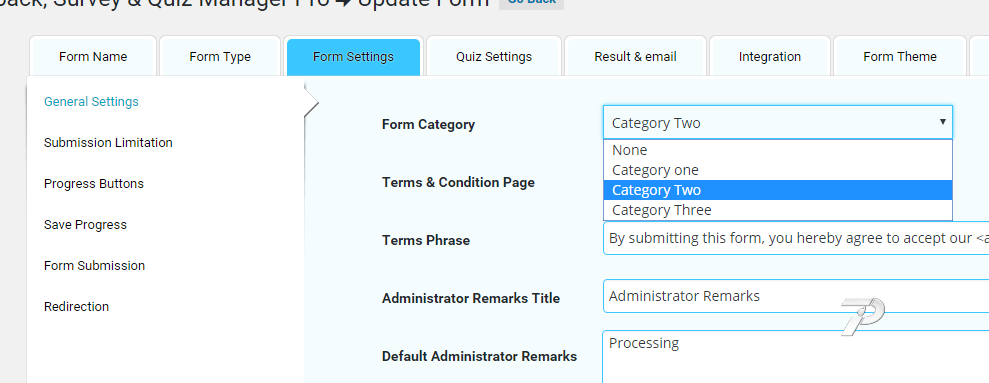Go to Form Submission section
The height and width of the screenshot is (383, 989).
(95, 266)
